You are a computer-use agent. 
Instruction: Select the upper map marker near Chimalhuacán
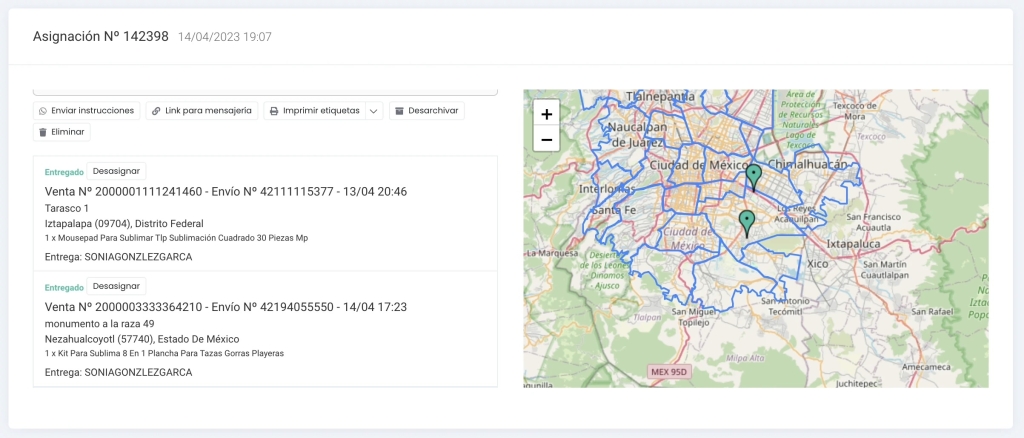[x=754, y=176]
